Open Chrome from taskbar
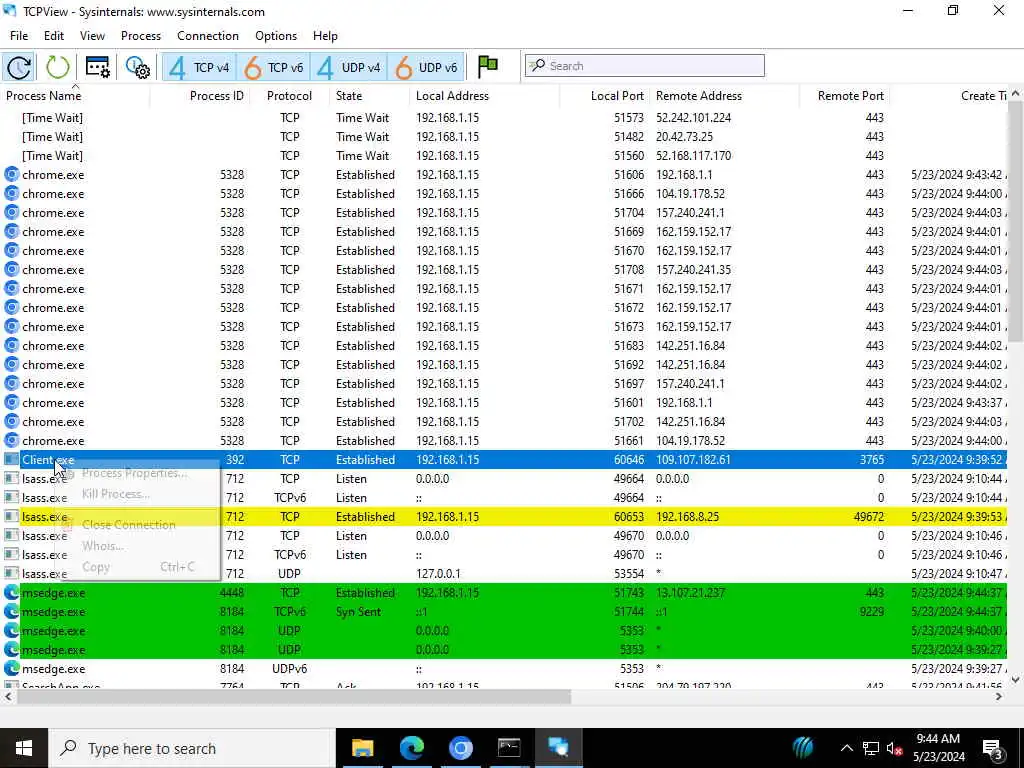 [460, 748]
